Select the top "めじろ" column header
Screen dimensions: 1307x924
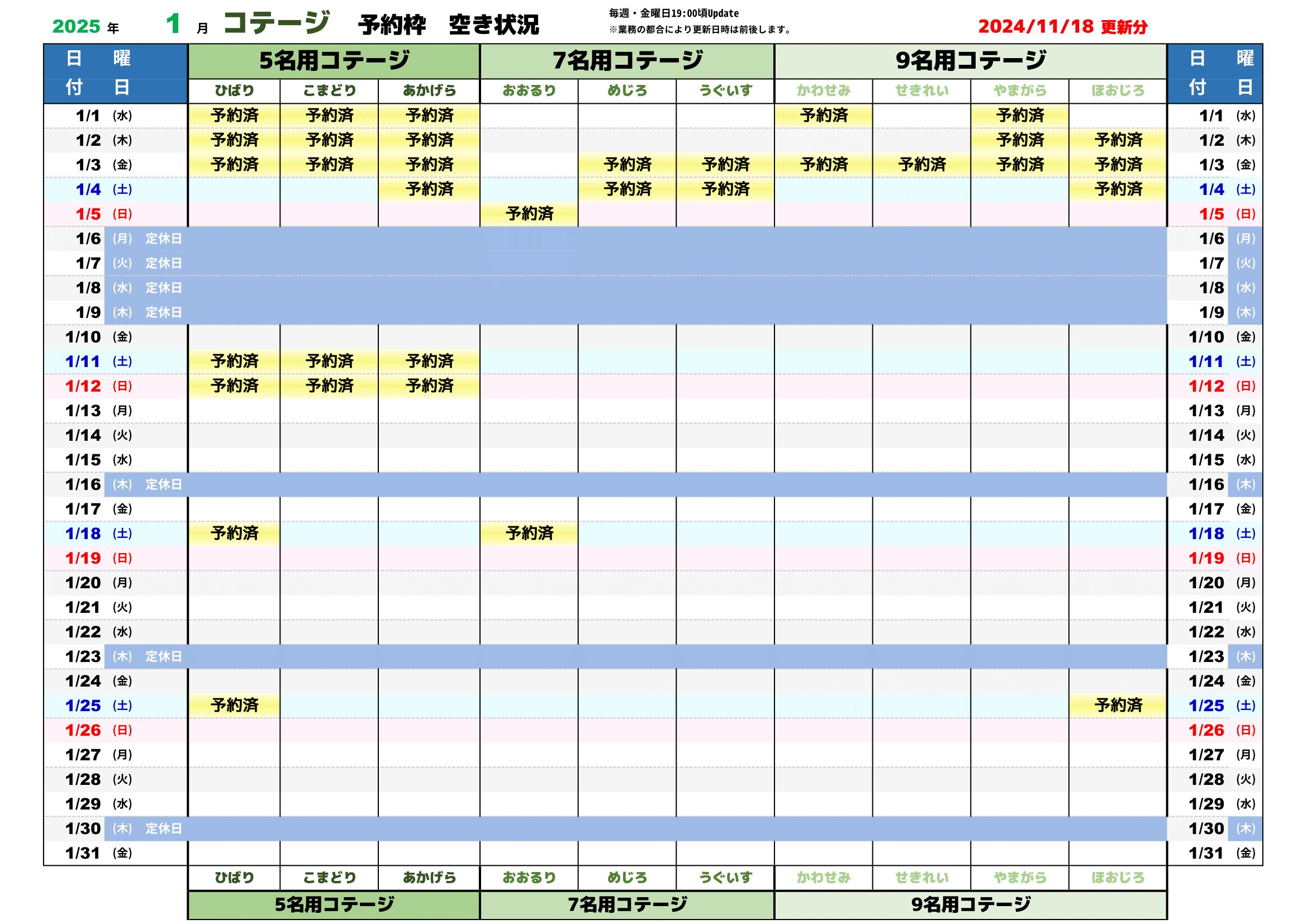click(628, 91)
